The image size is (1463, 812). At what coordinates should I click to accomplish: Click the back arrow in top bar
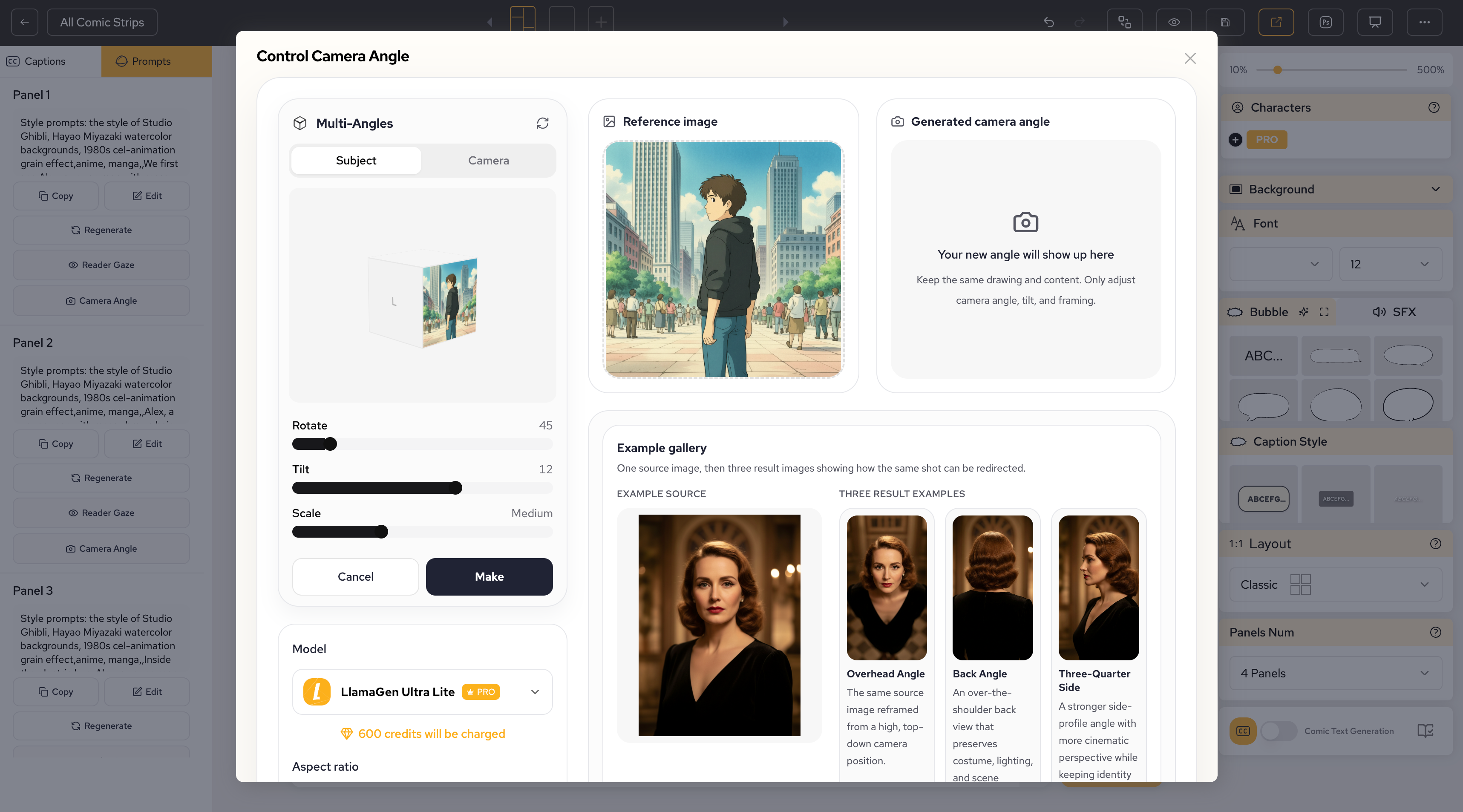tap(24, 22)
